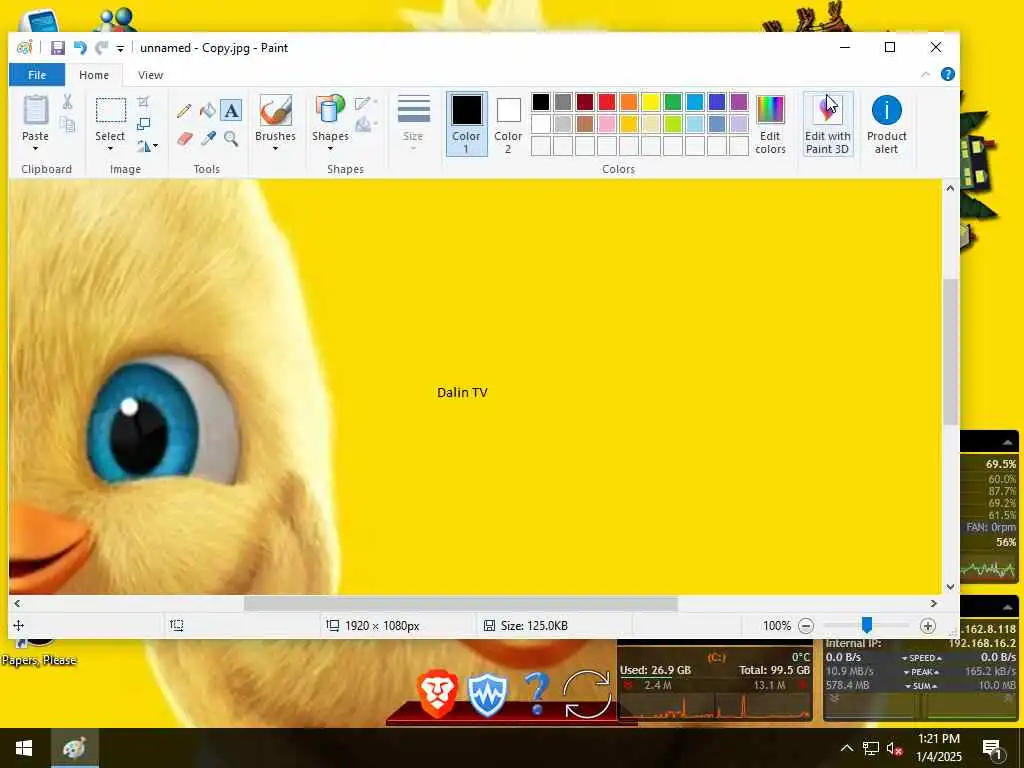Click the muted volume tray icon

pyautogui.click(x=894, y=748)
